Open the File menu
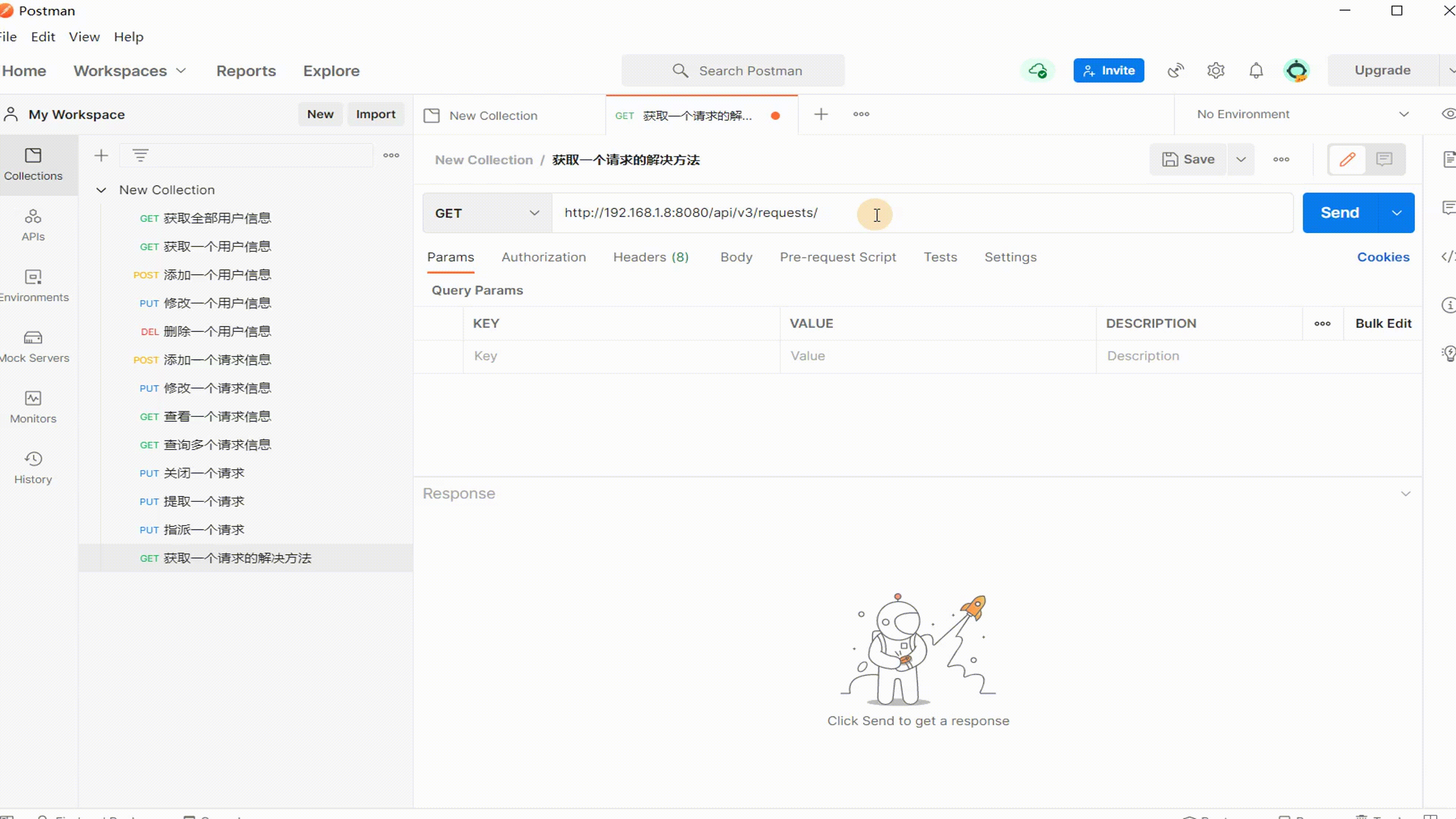The width and height of the screenshot is (1456, 819). coord(8,37)
